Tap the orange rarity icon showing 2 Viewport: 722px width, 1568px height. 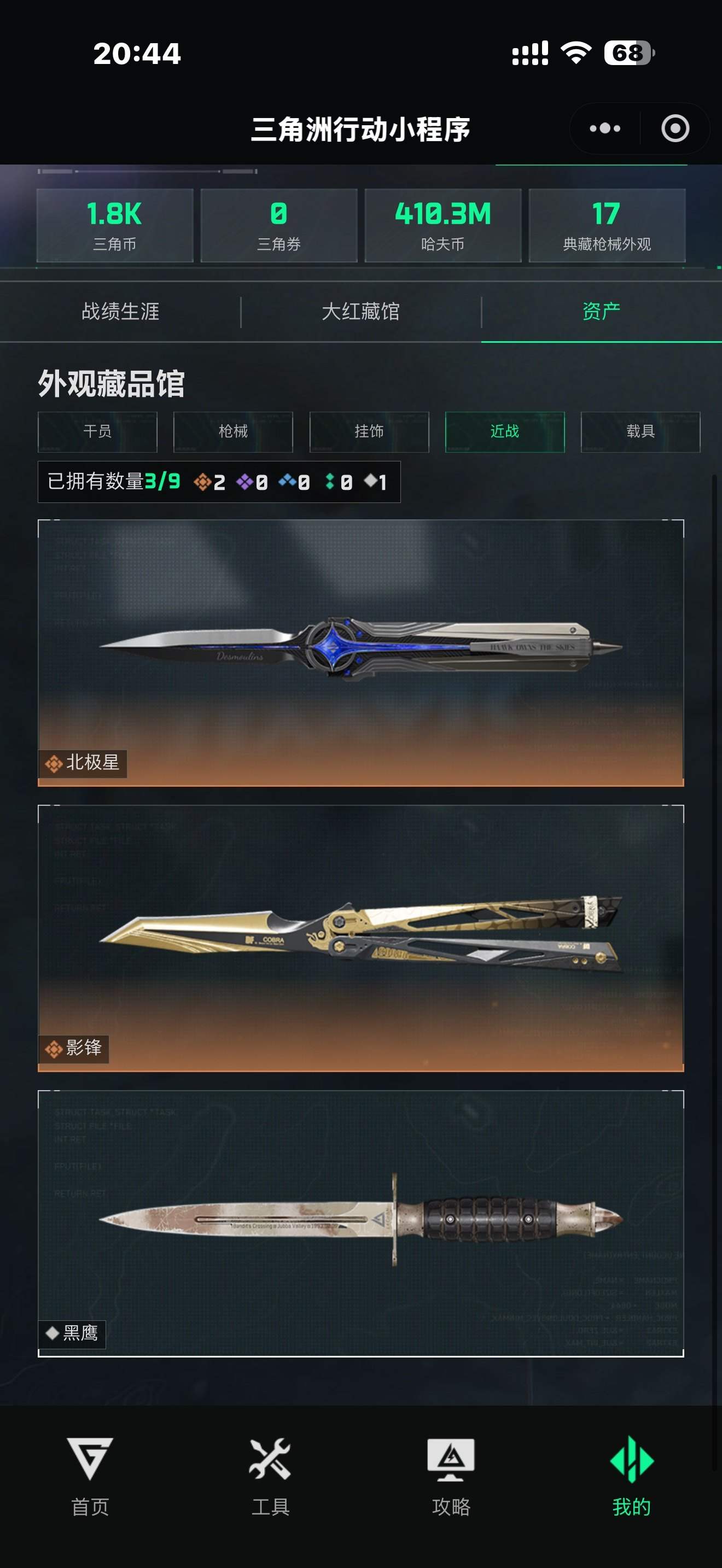click(x=202, y=482)
